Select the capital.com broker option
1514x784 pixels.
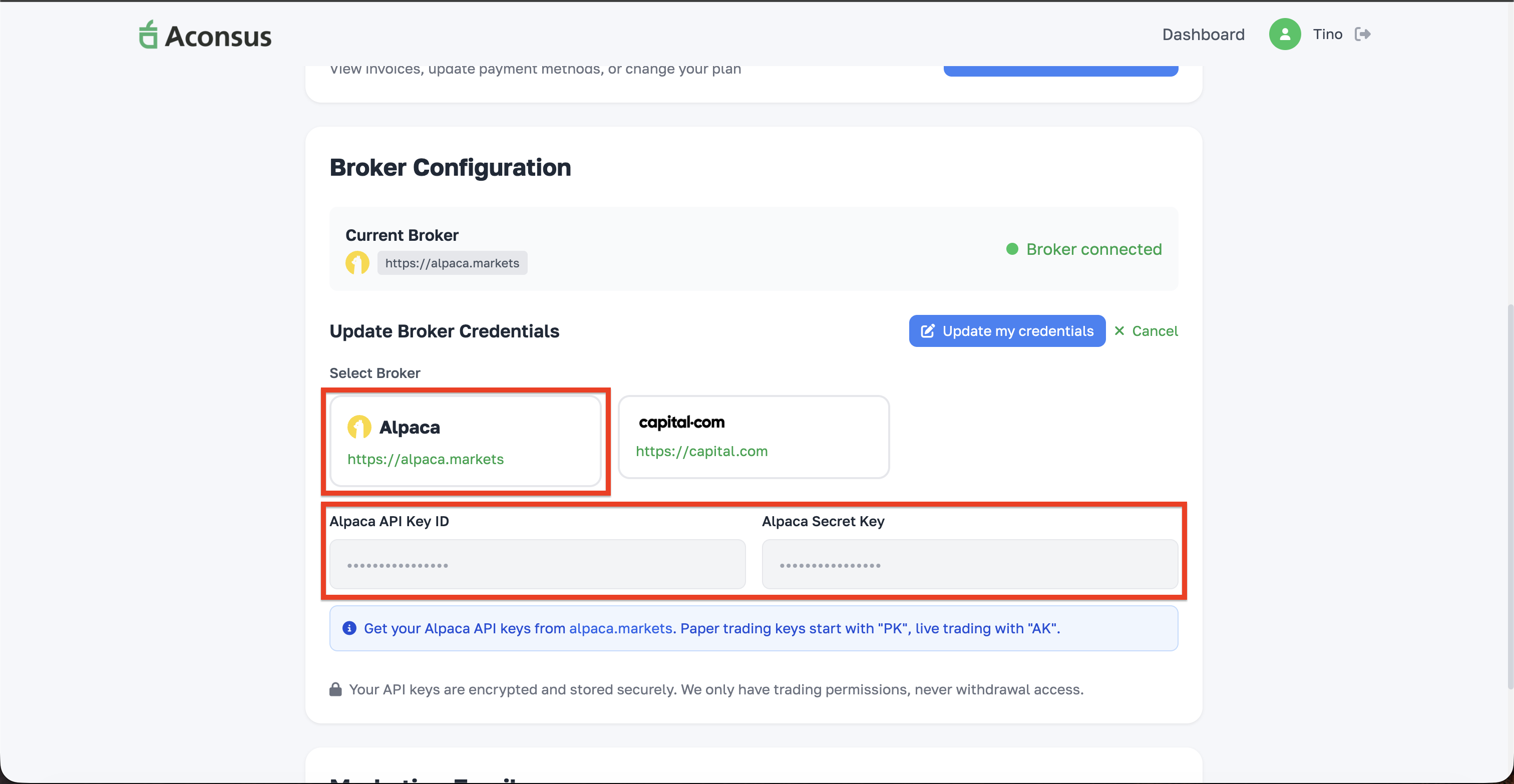tap(754, 437)
